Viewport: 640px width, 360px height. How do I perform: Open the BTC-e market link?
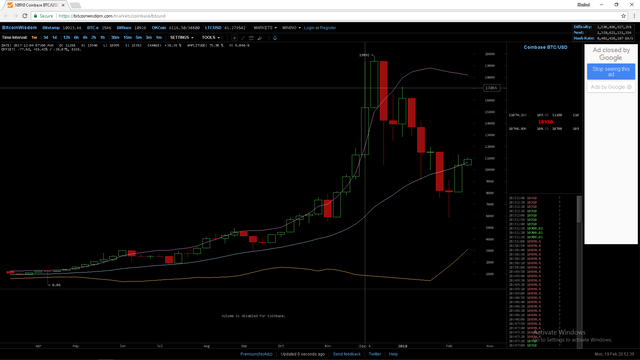pyautogui.click(x=93, y=28)
